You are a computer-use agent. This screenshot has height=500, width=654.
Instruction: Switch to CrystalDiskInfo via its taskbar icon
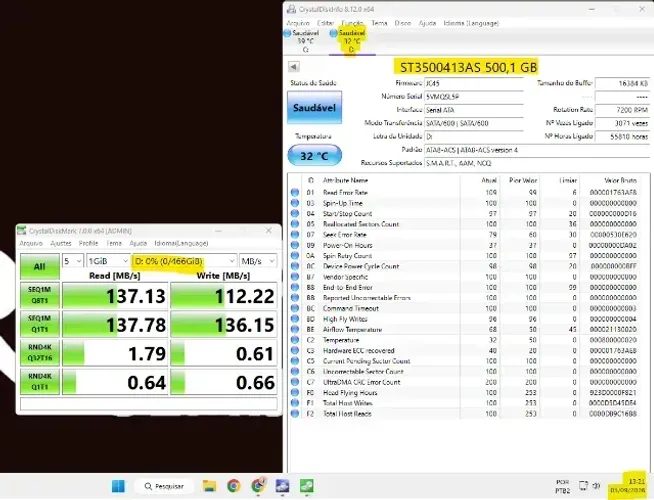click(282, 486)
